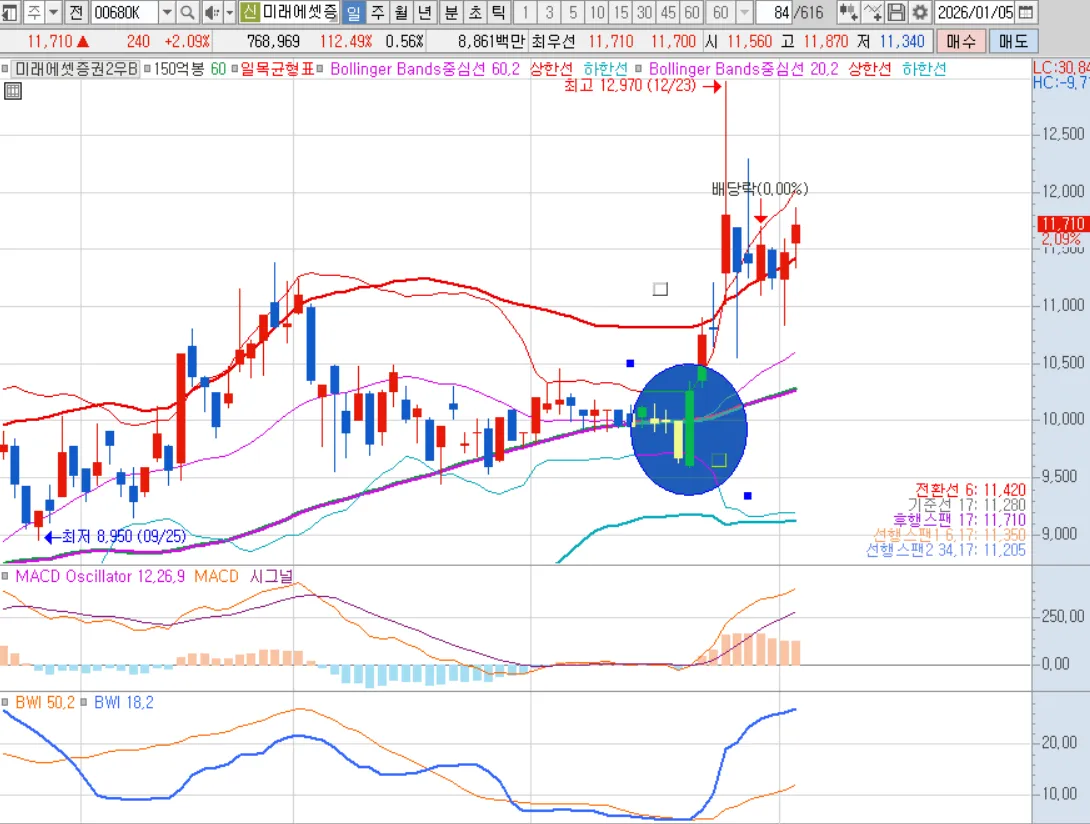Viewport: 1090px width, 824px height.
Task: Toggle the 일목균형표 indicator legend marker
Action: click(x=234, y=70)
